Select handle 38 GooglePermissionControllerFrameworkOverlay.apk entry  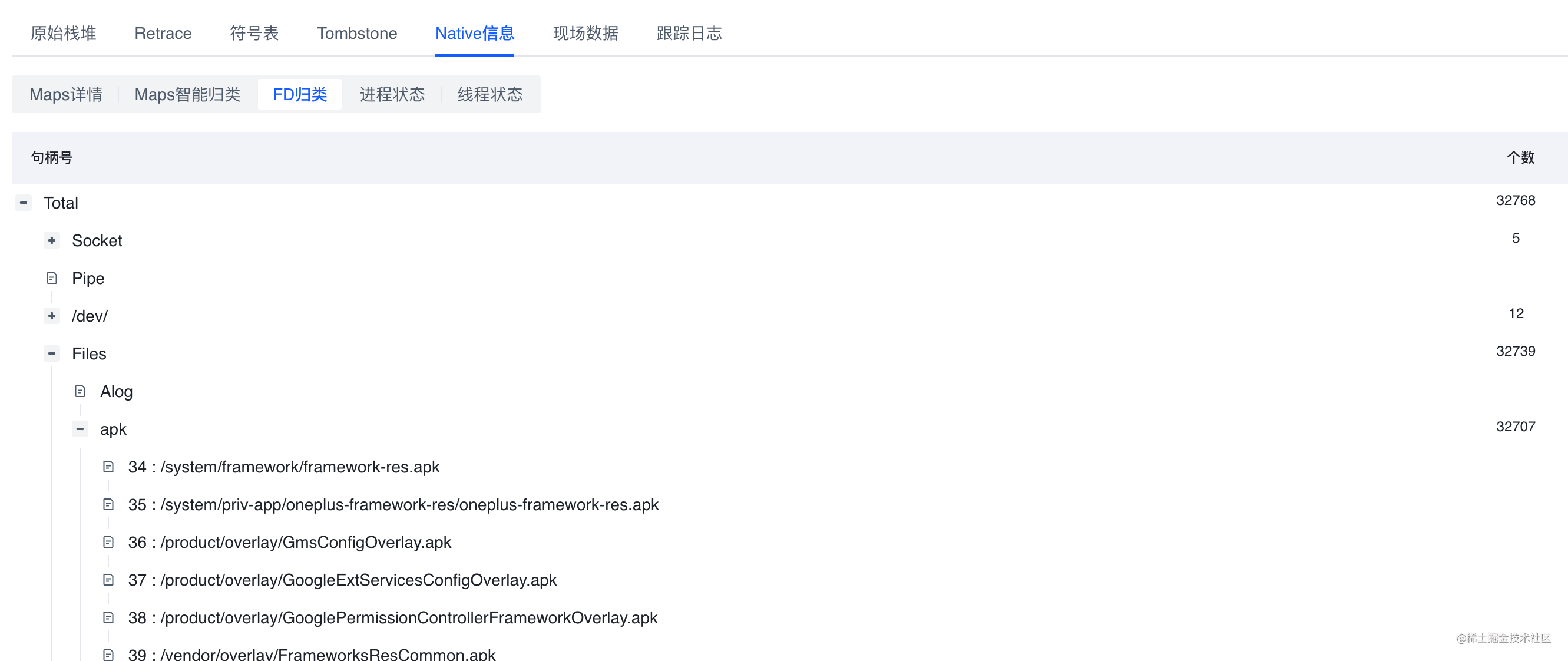pyautogui.click(x=393, y=618)
